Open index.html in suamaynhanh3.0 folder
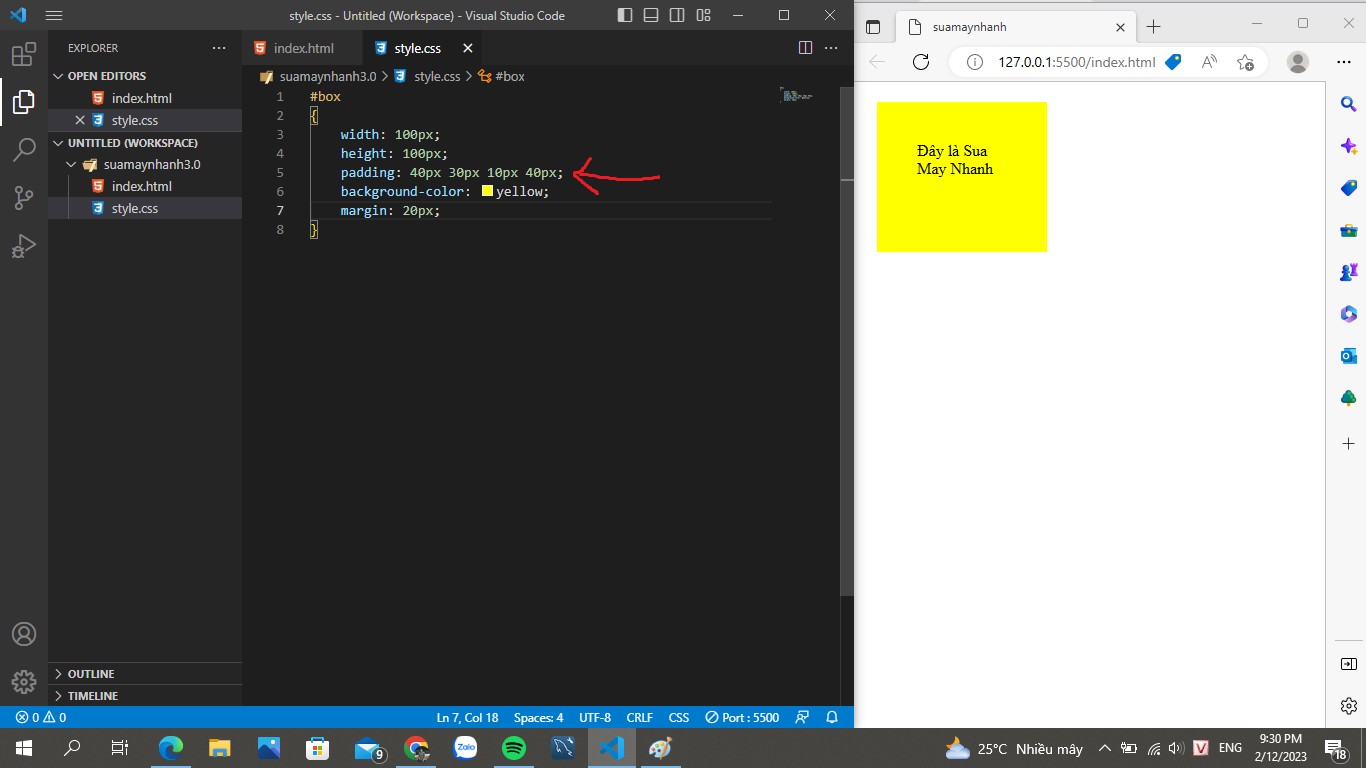 pyautogui.click(x=145, y=186)
